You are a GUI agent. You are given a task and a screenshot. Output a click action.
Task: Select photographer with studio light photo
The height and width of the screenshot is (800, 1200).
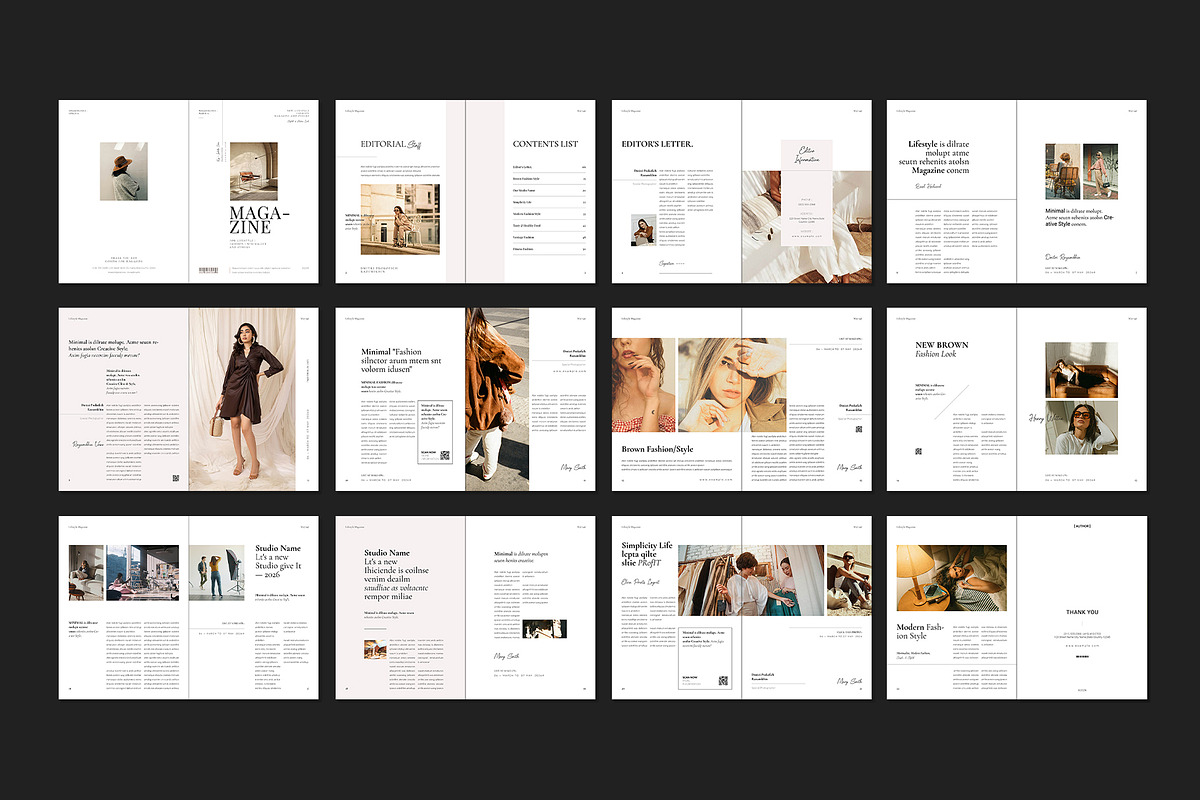[x=217, y=573]
